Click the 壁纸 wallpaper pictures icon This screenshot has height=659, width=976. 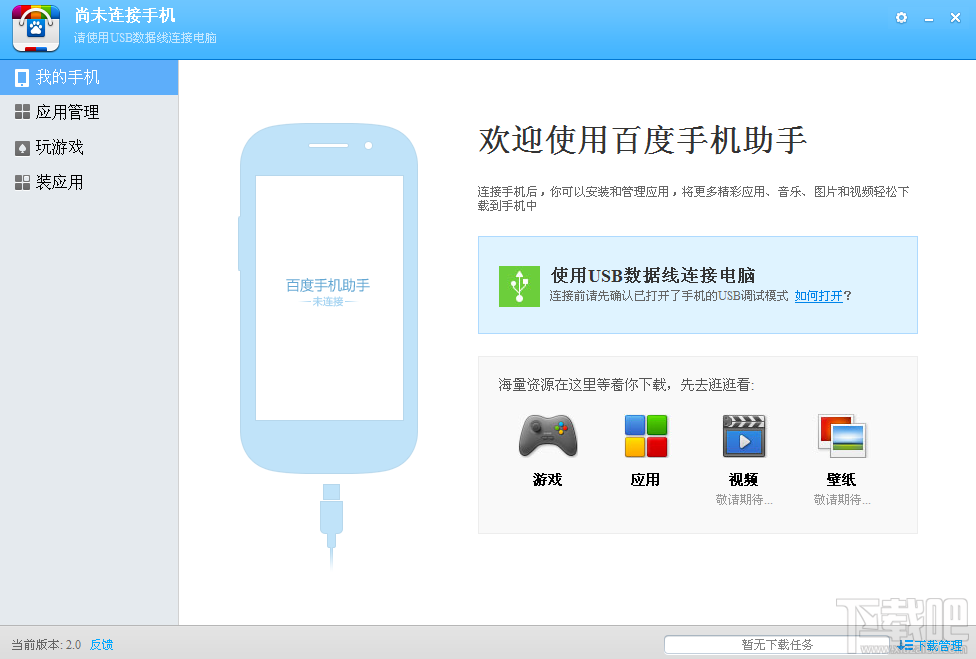click(842, 436)
